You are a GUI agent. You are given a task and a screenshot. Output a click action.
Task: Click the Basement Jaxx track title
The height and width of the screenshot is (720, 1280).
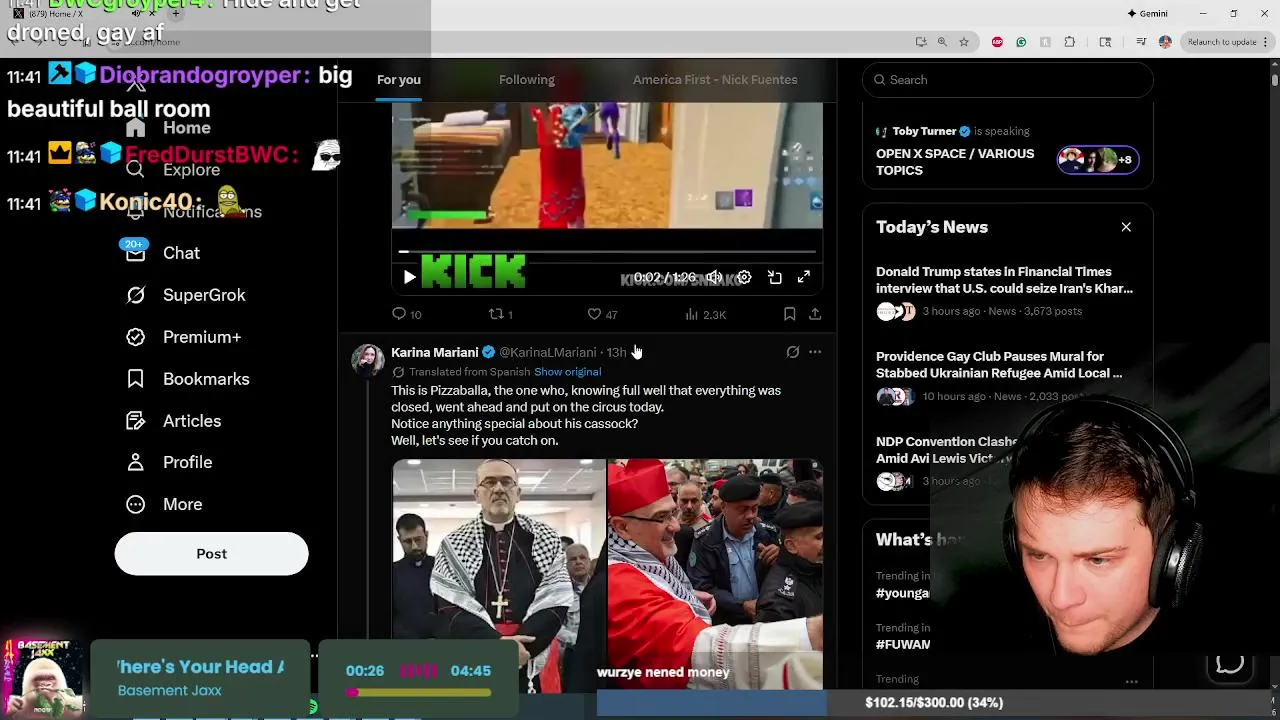point(200,667)
